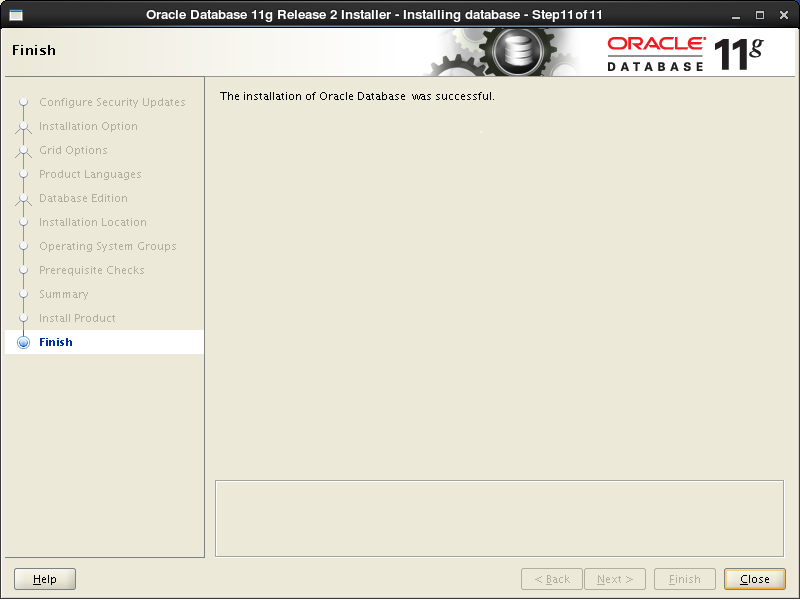
Task: Click the Close button
Action: [x=755, y=579]
